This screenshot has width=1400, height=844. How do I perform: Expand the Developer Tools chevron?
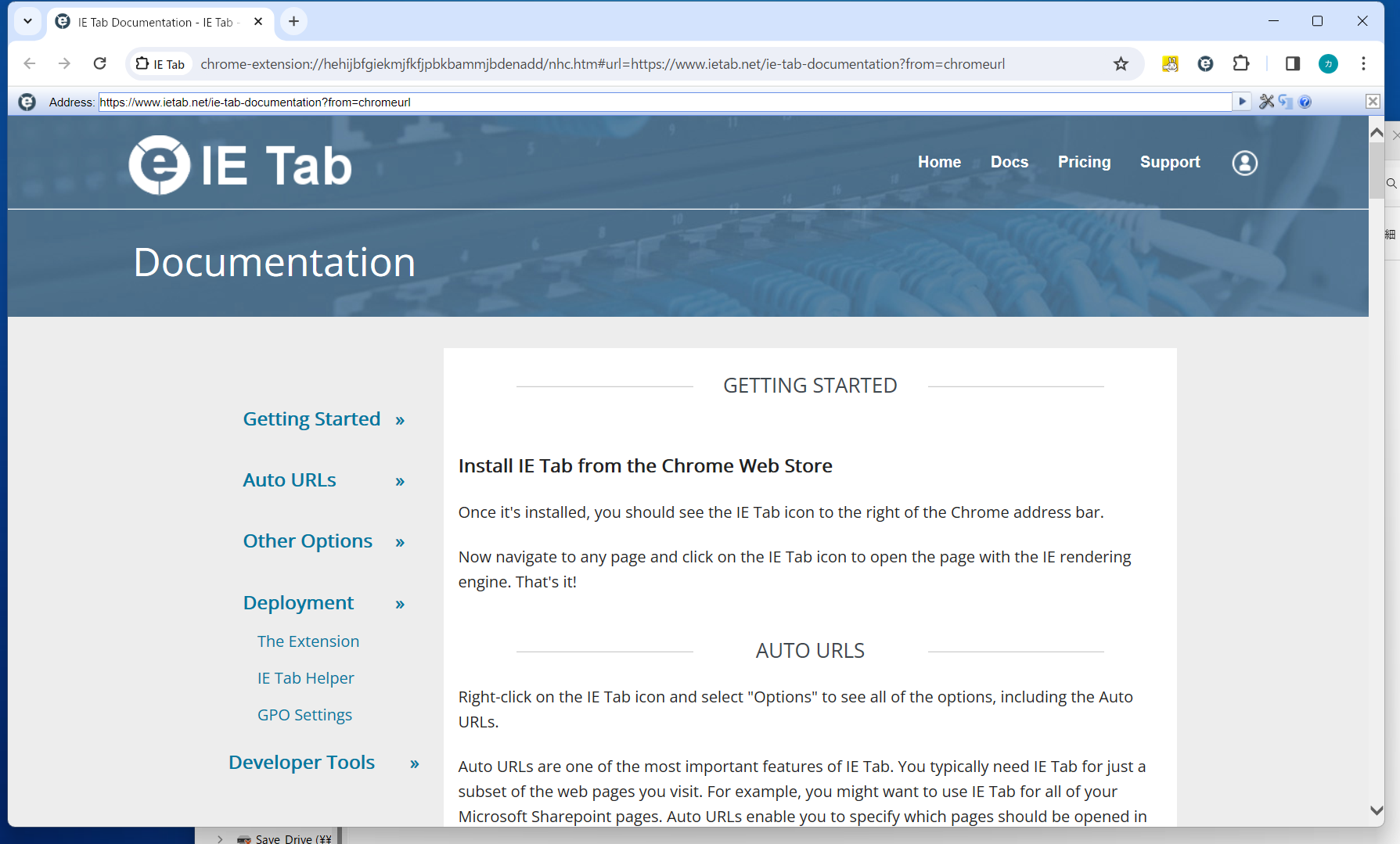click(415, 764)
